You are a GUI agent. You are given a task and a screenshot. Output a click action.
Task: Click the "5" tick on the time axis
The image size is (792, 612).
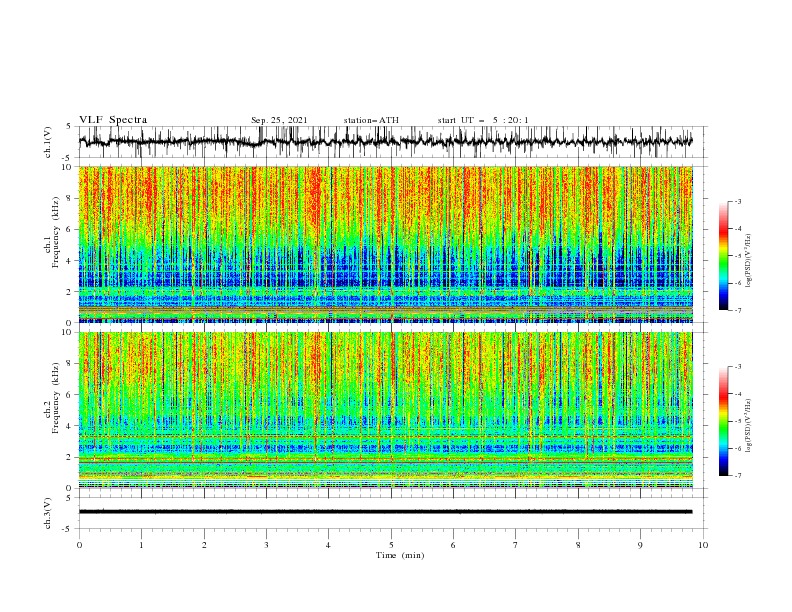(391, 545)
